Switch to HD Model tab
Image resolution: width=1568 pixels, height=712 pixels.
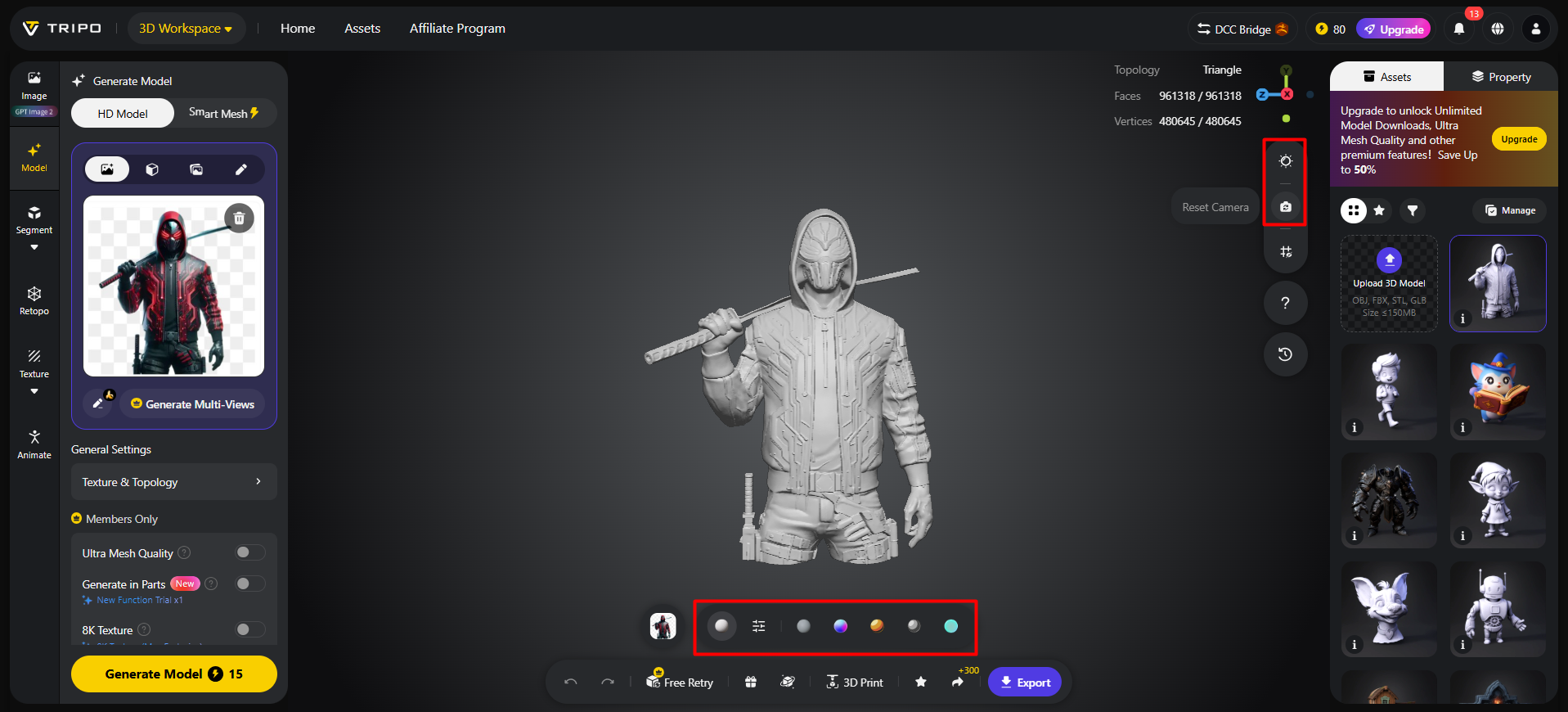(123, 114)
